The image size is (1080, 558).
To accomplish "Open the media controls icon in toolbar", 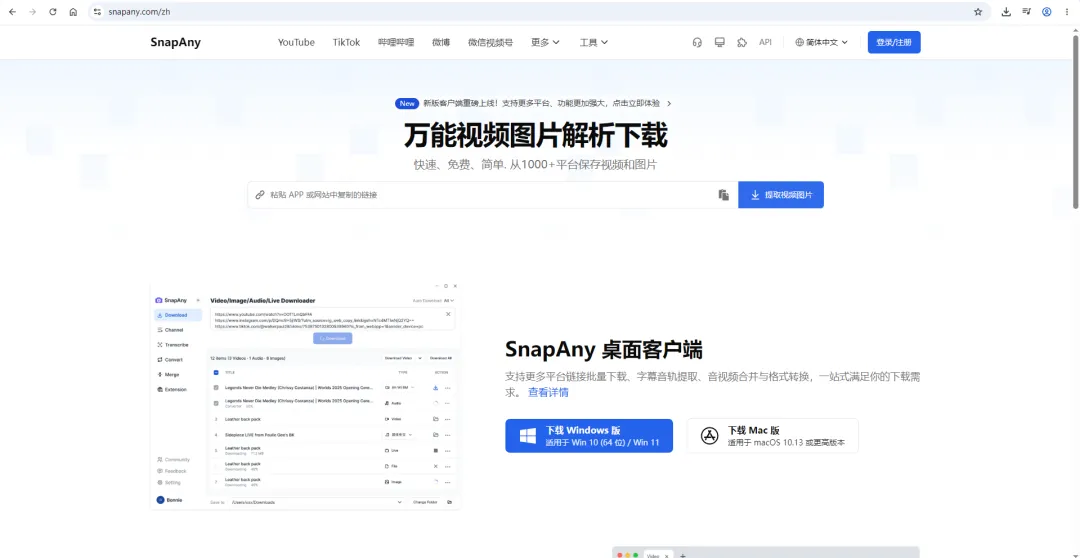I will pos(1026,12).
